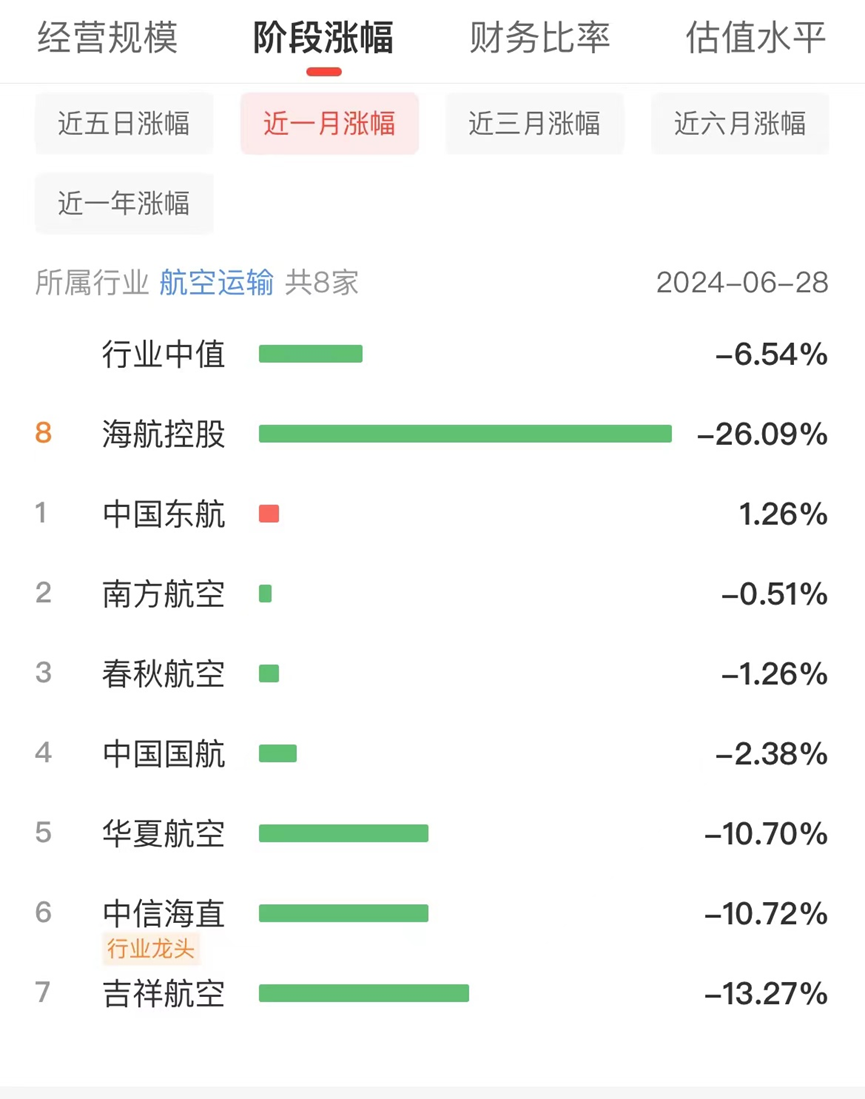Switch to the 估值水平 tab
Screen dimensions: 865x1099
(x=756, y=39)
